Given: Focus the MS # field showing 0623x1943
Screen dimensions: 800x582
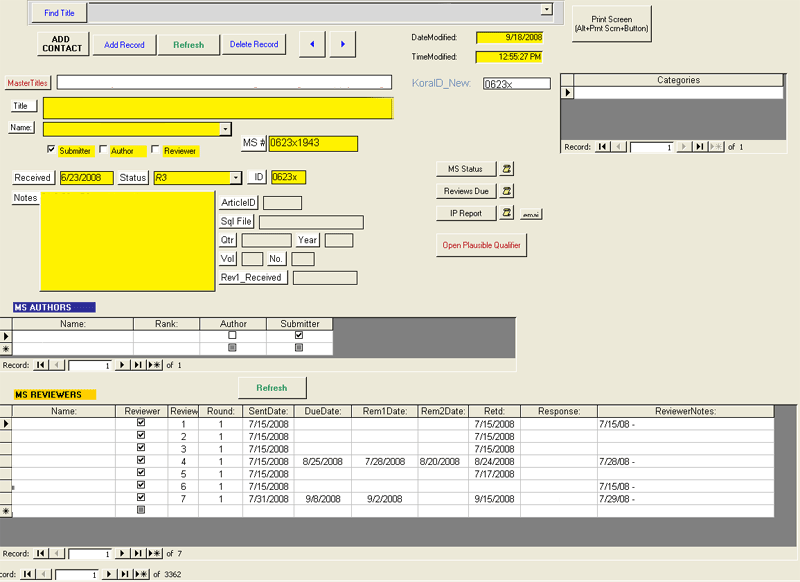Looking at the screenshot, I should point(313,143).
